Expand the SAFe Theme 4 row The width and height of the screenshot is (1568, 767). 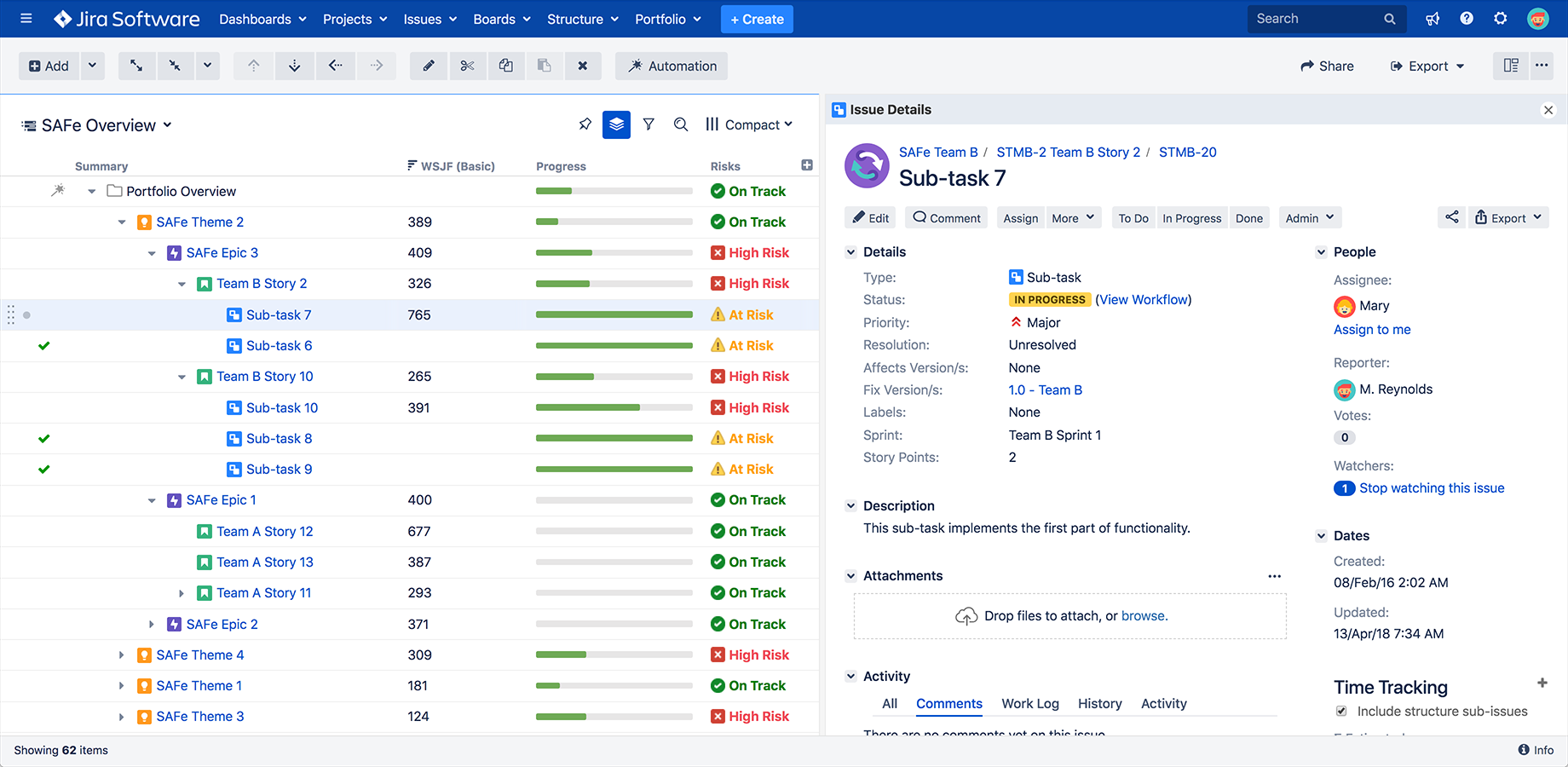(x=121, y=655)
